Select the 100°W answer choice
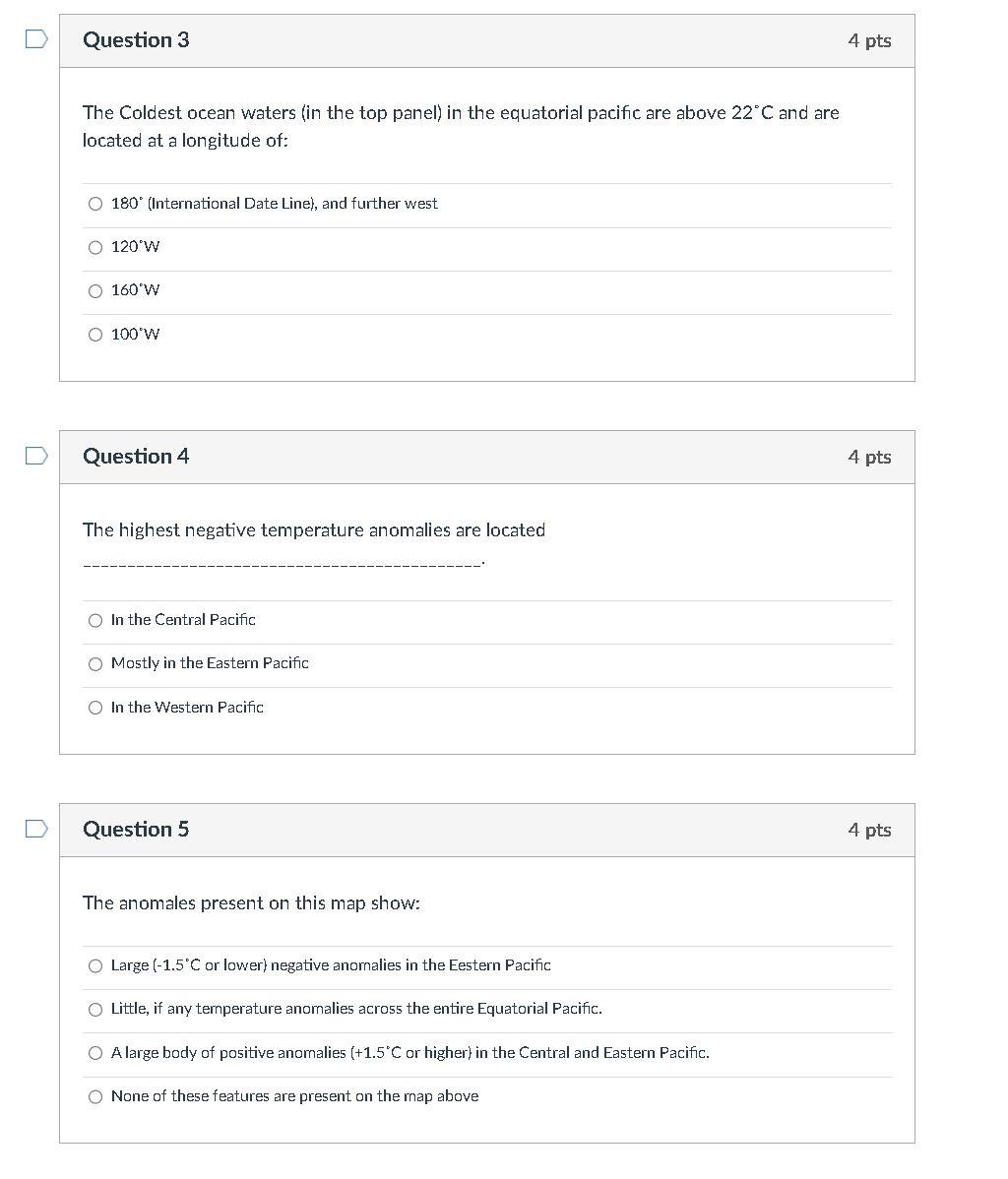Screen dimensions: 1008x1179 95,335
